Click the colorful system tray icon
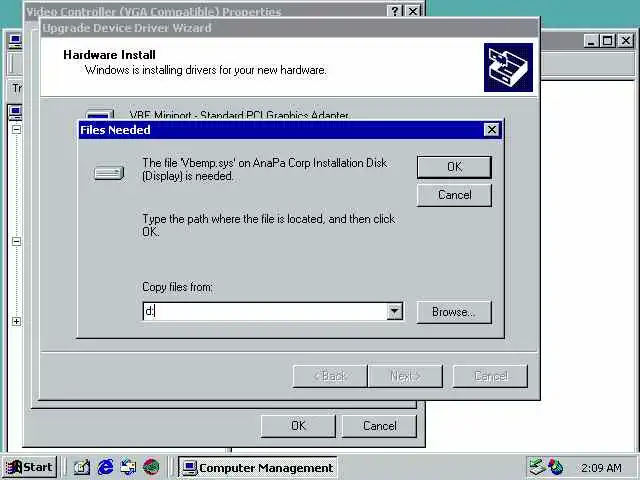Viewport: 640px width, 480px height. coord(556,467)
